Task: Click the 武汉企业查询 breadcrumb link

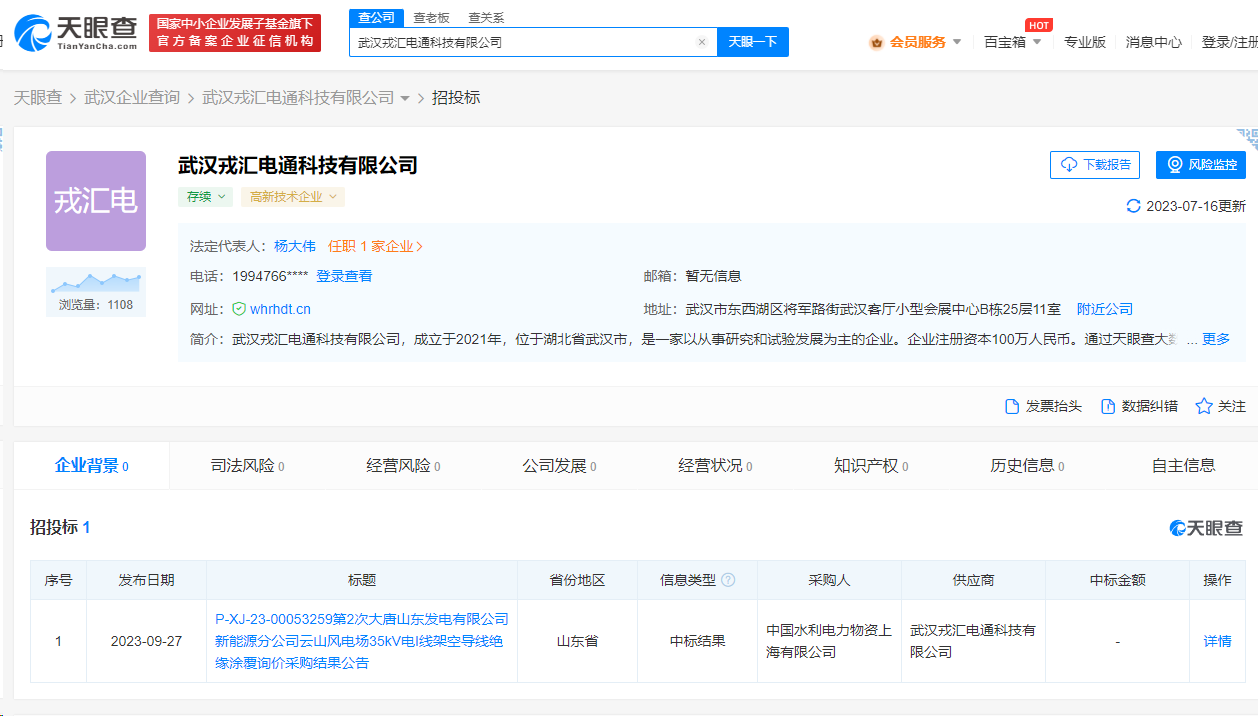Action: click(132, 98)
